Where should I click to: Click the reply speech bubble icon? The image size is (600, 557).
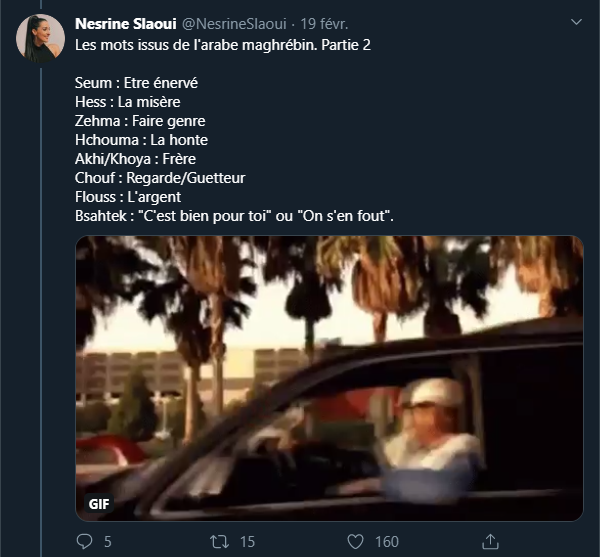click(x=85, y=541)
